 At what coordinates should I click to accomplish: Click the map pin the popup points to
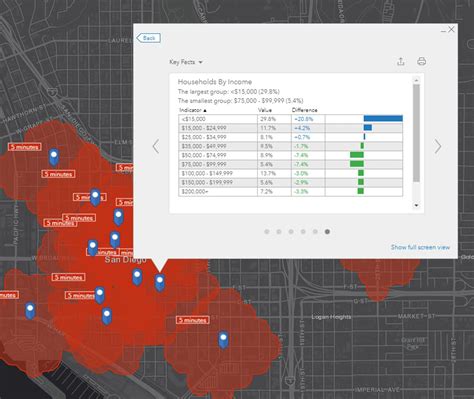coord(160,282)
